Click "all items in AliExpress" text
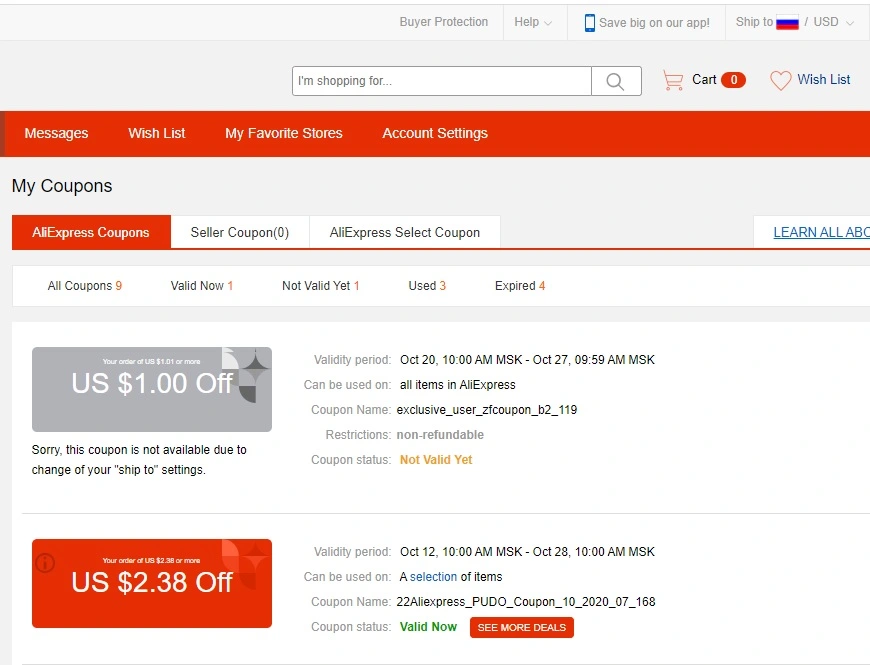870x665 pixels. tap(458, 385)
